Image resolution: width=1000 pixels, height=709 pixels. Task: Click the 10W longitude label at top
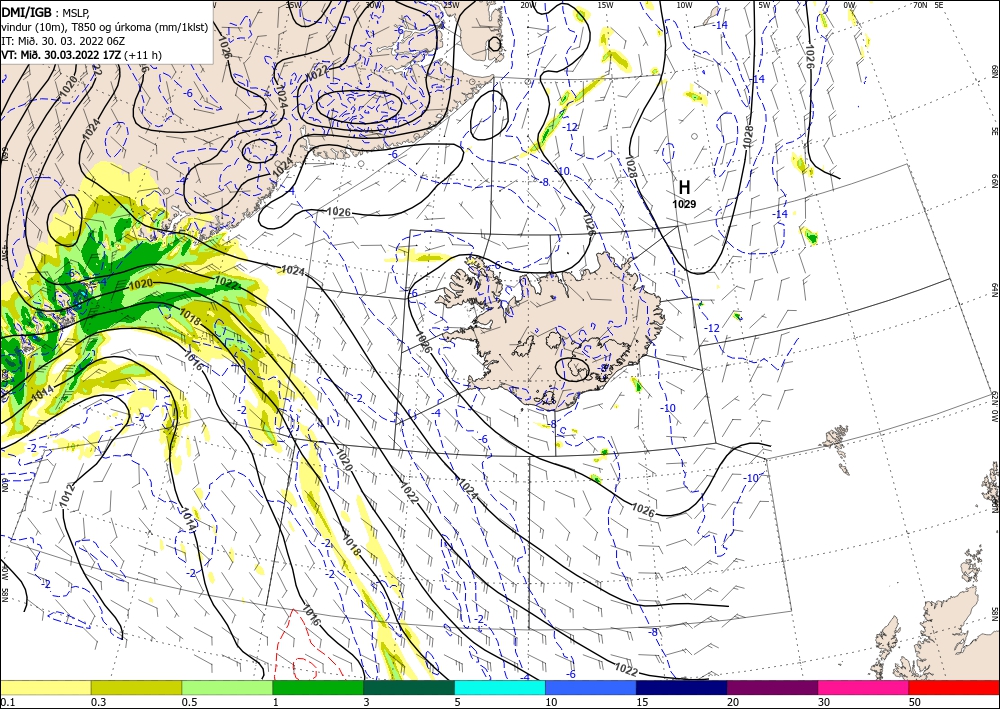[x=684, y=5]
